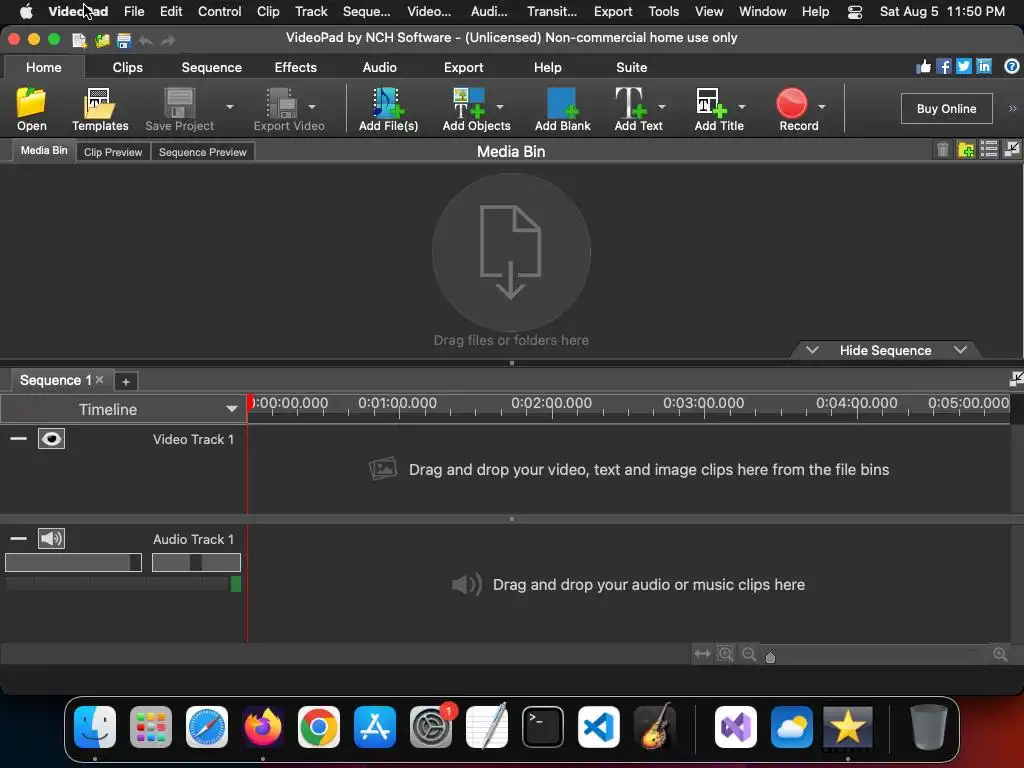Switch to the Clips ribbon tab
Image resolution: width=1024 pixels, height=768 pixels.
(x=127, y=67)
